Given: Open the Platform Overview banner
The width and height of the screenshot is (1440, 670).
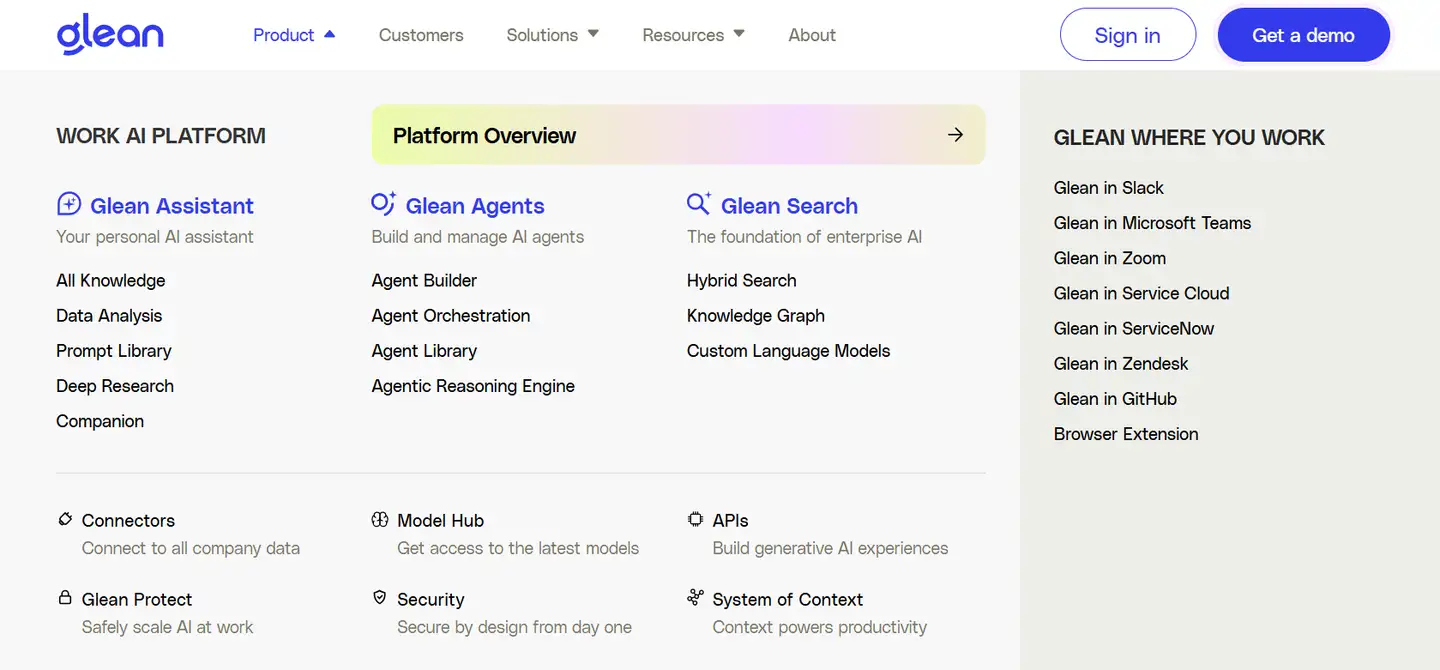Looking at the screenshot, I should coord(678,135).
